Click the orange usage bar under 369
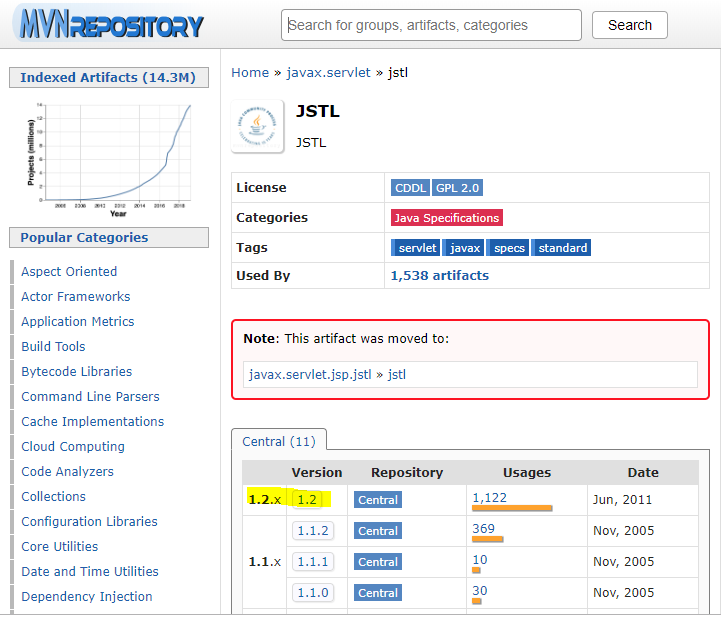 (487, 539)
